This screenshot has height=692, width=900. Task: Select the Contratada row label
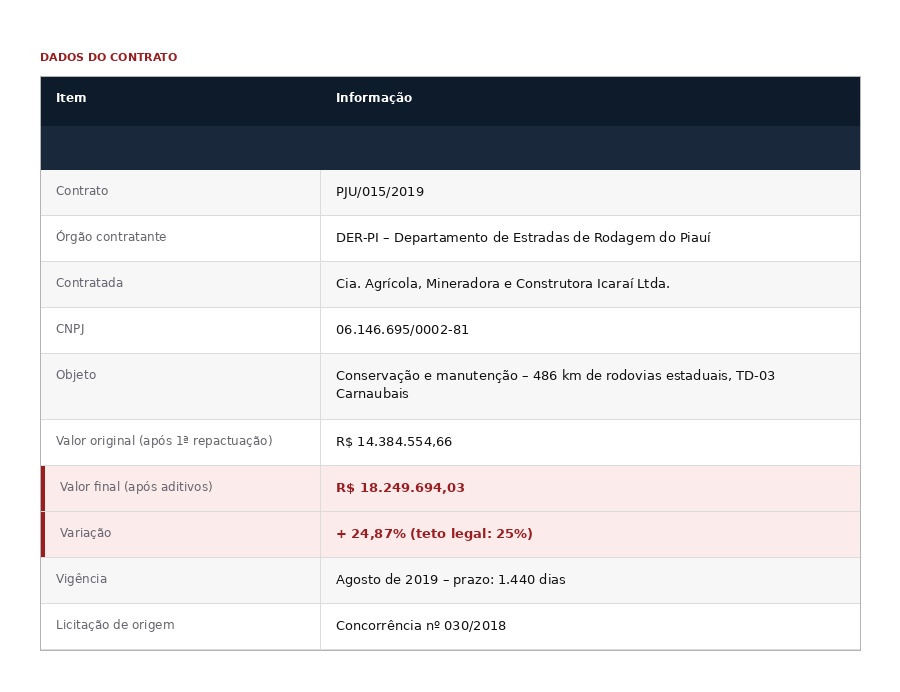click(89, 283)
